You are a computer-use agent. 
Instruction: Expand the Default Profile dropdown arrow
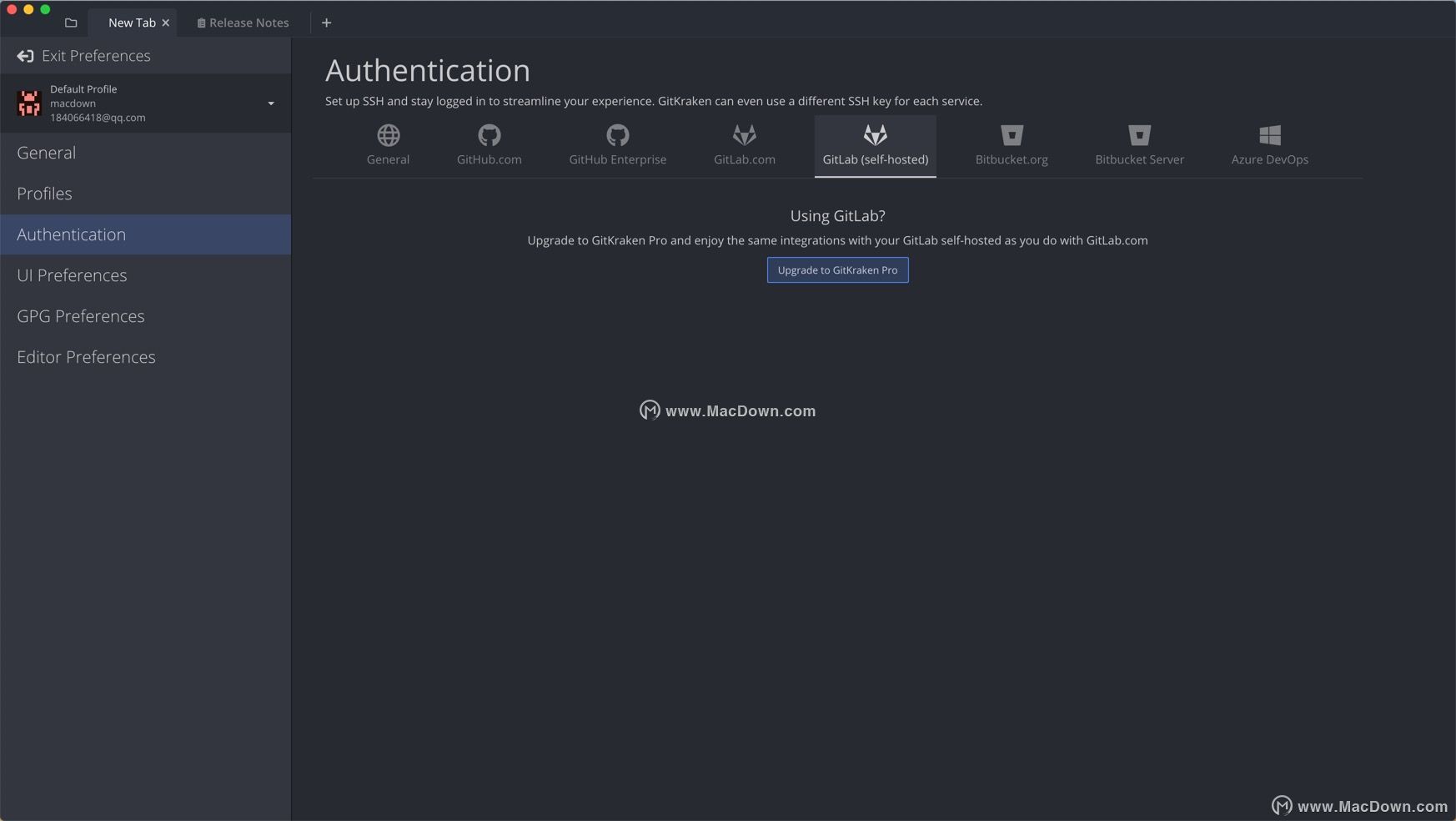click(x=271, y=103)
